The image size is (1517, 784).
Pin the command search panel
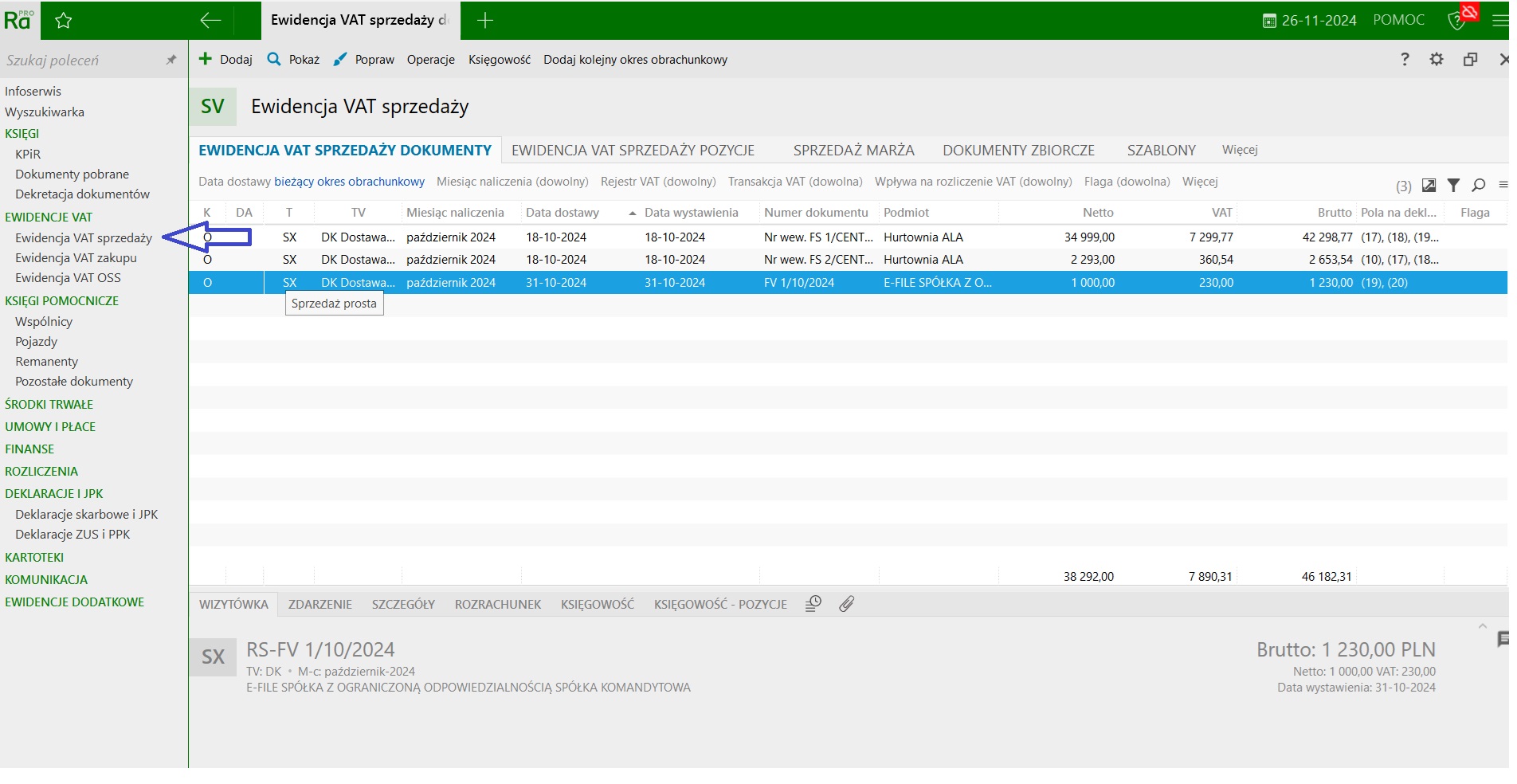coord(171,60)
